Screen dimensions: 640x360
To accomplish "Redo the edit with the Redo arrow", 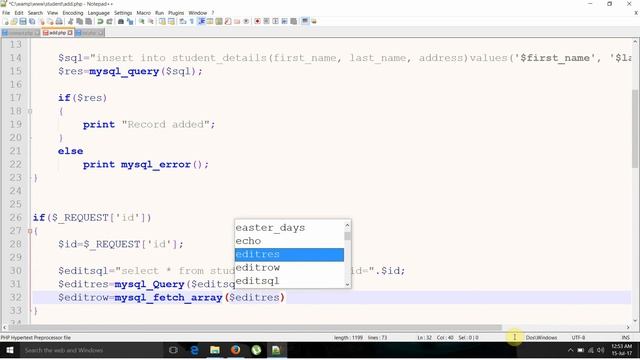I will [x=109, y=21].
